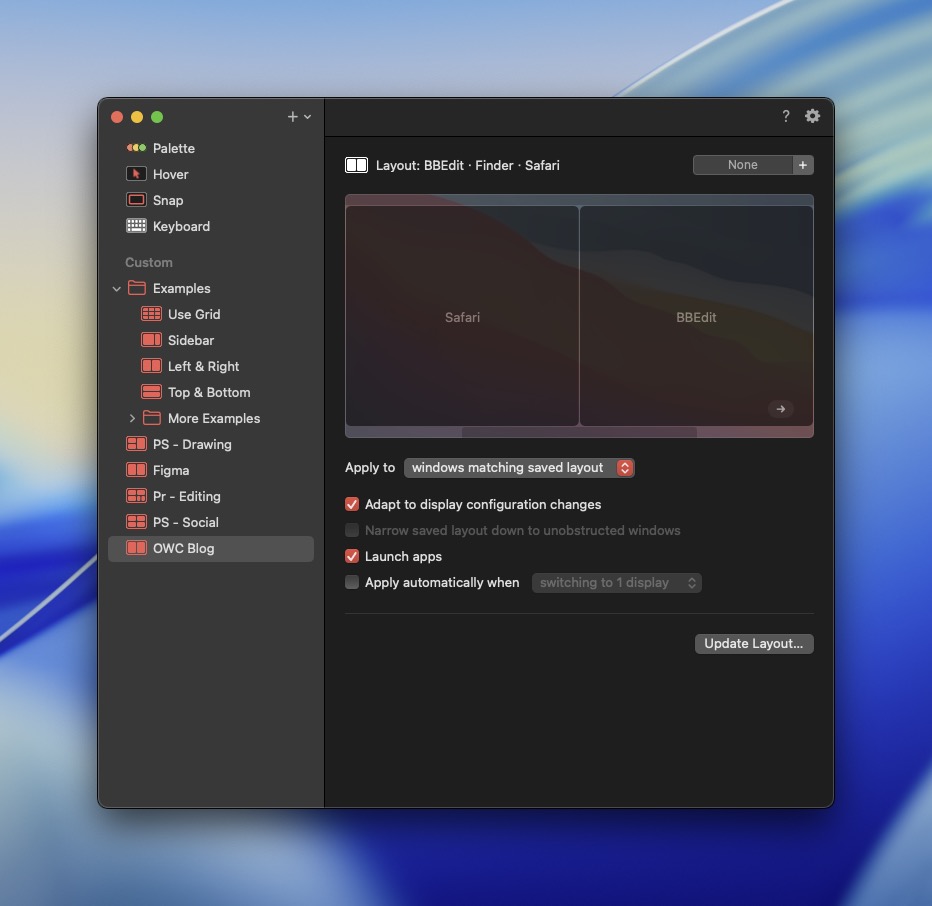The image size is (932, 906).
Task: Disable the Launch apps checkbox
Action: (352, 556)
